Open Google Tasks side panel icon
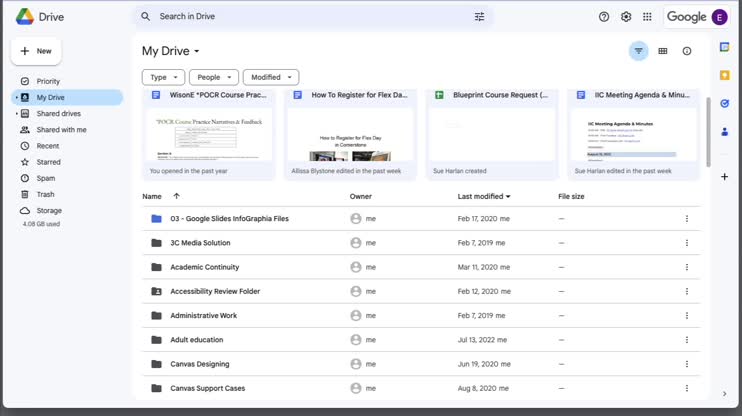 coord(724,103)
